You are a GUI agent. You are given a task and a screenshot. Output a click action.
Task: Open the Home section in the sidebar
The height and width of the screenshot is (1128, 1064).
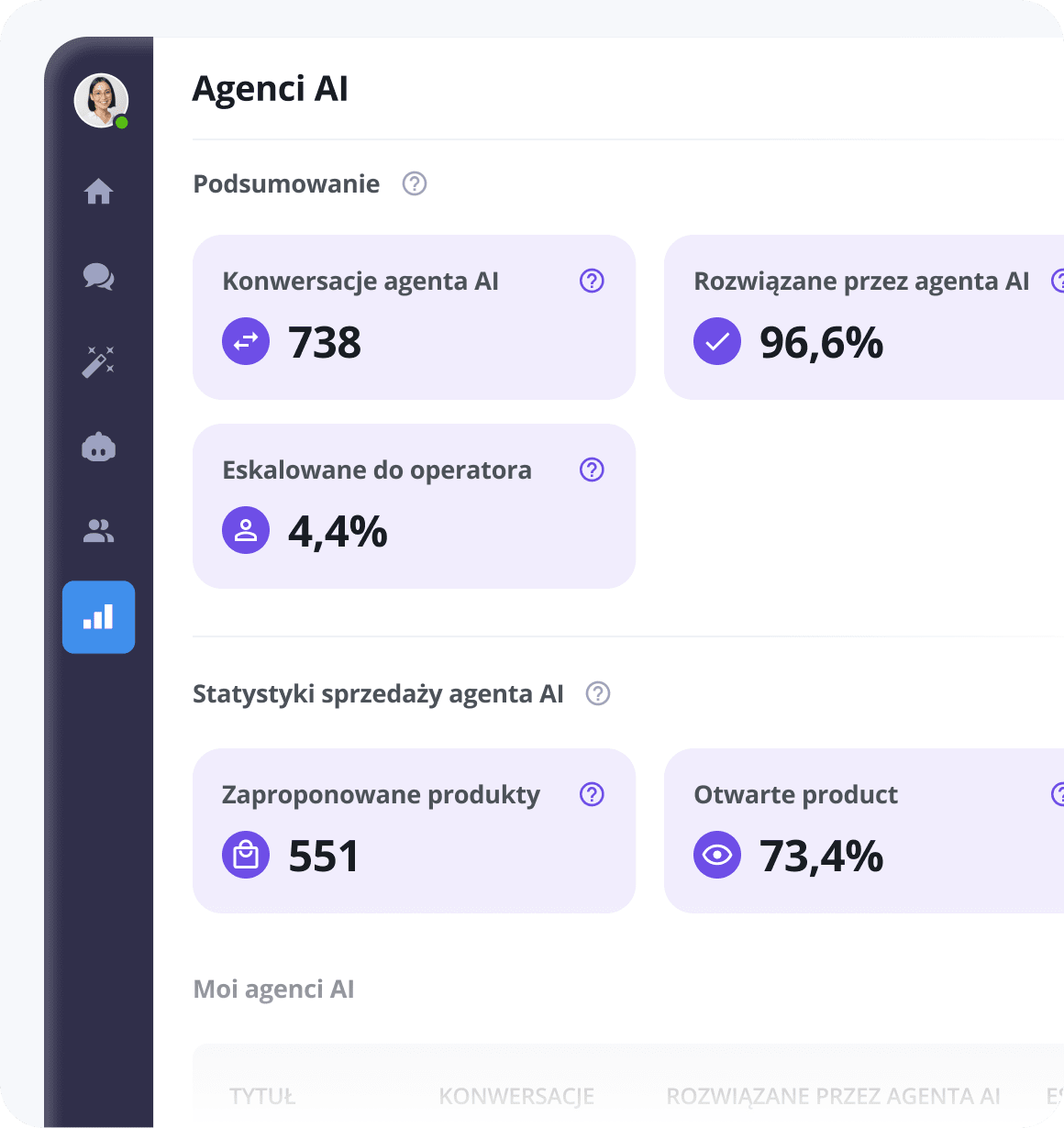[x=98, y=192]
